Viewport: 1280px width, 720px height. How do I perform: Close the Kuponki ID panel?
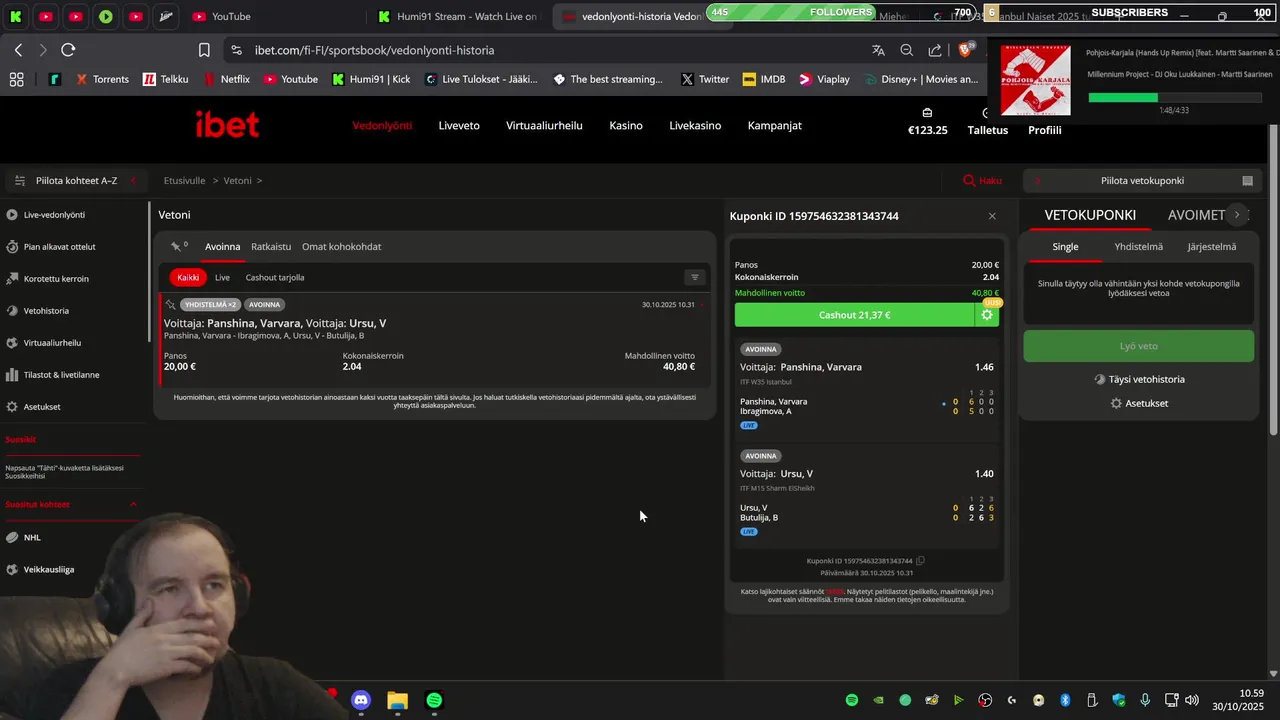[x=992, y=216]
